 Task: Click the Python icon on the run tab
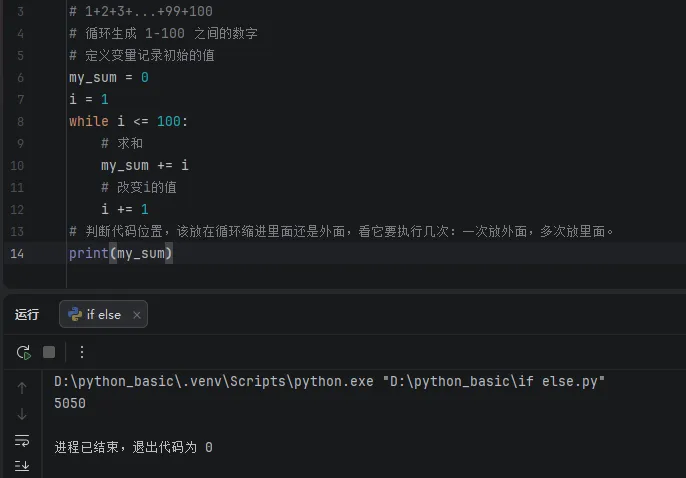pos(74,314)
